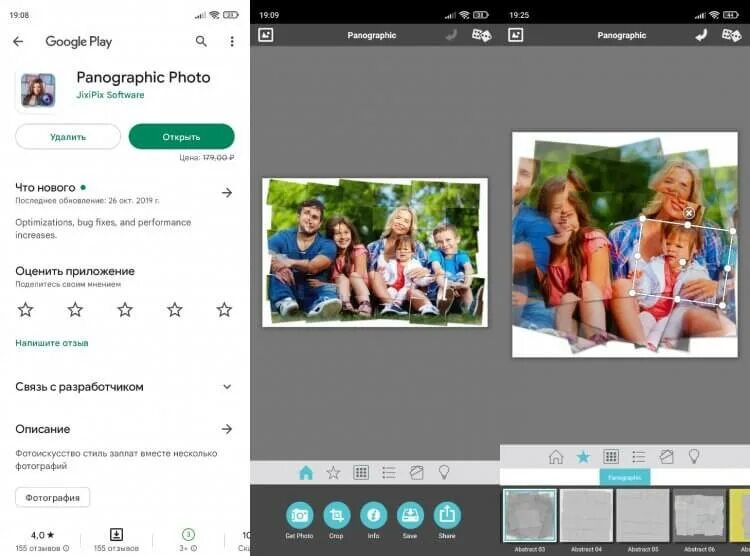The width and height of the screenshot is (750, 556).
Task: Tap the Panographic Photo app icon
Action: [38, 90]
